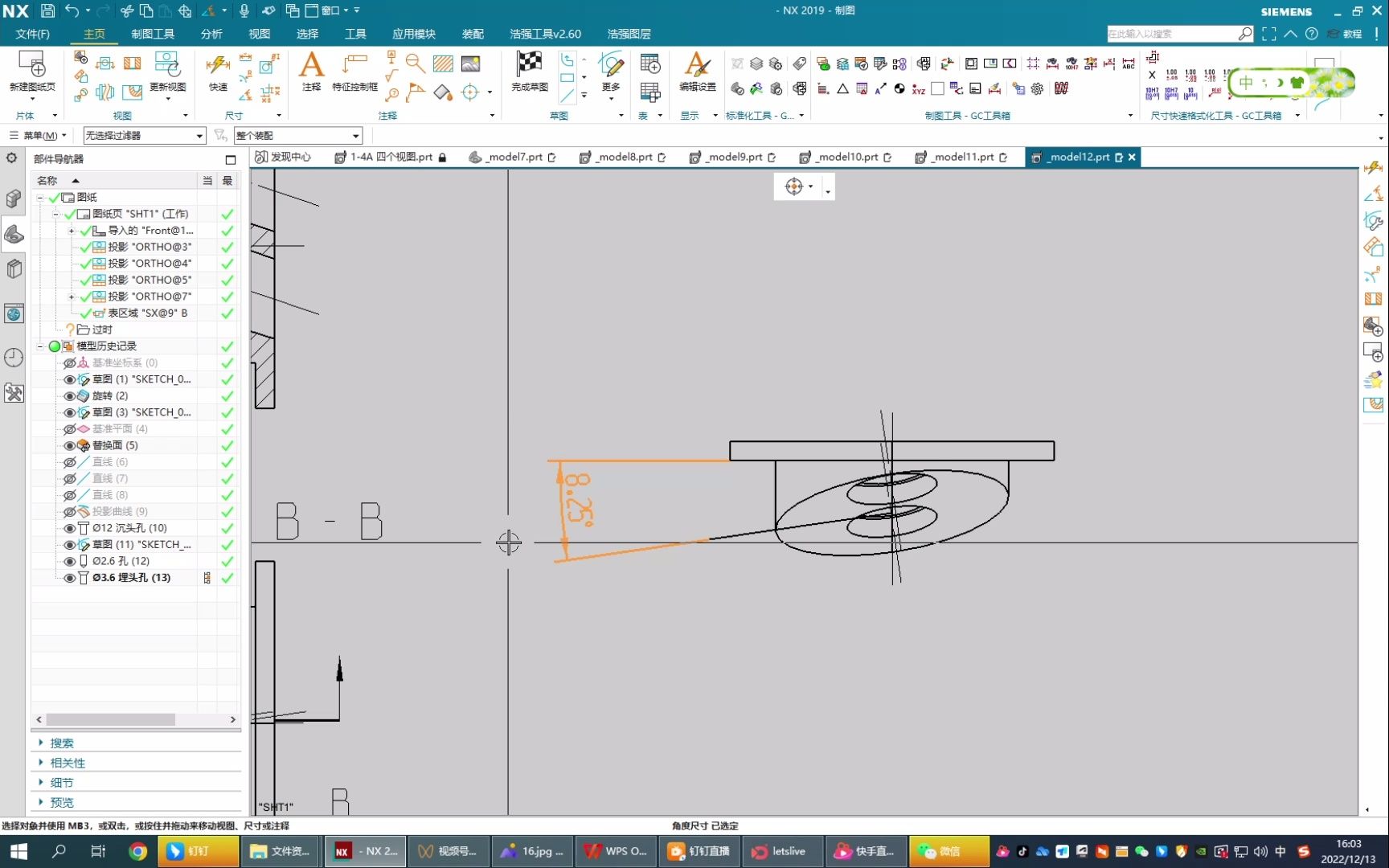1389x868 pixels.
Task: Show hidden 基准平面 (4) feature
Action: 70,429
